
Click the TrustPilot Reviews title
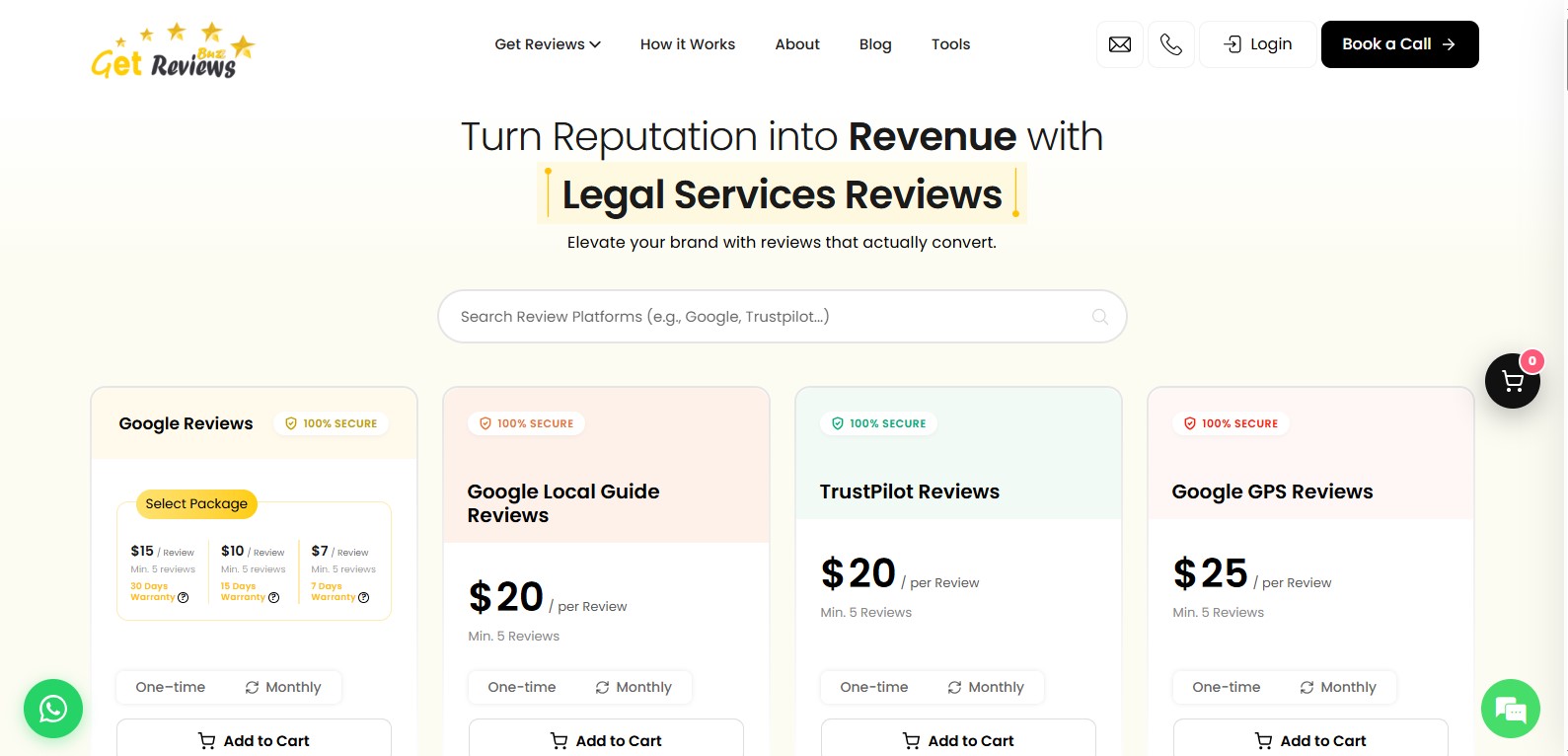click(910, 491)
